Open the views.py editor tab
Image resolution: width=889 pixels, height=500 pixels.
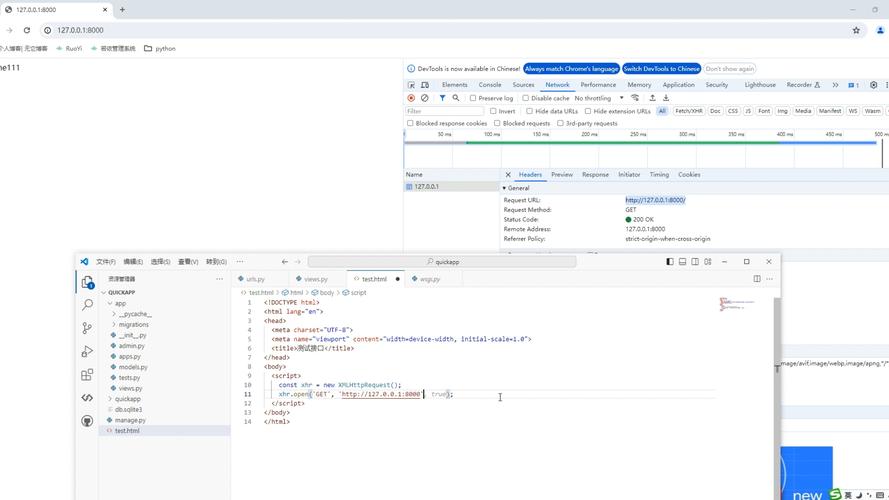tap(315, 279)
